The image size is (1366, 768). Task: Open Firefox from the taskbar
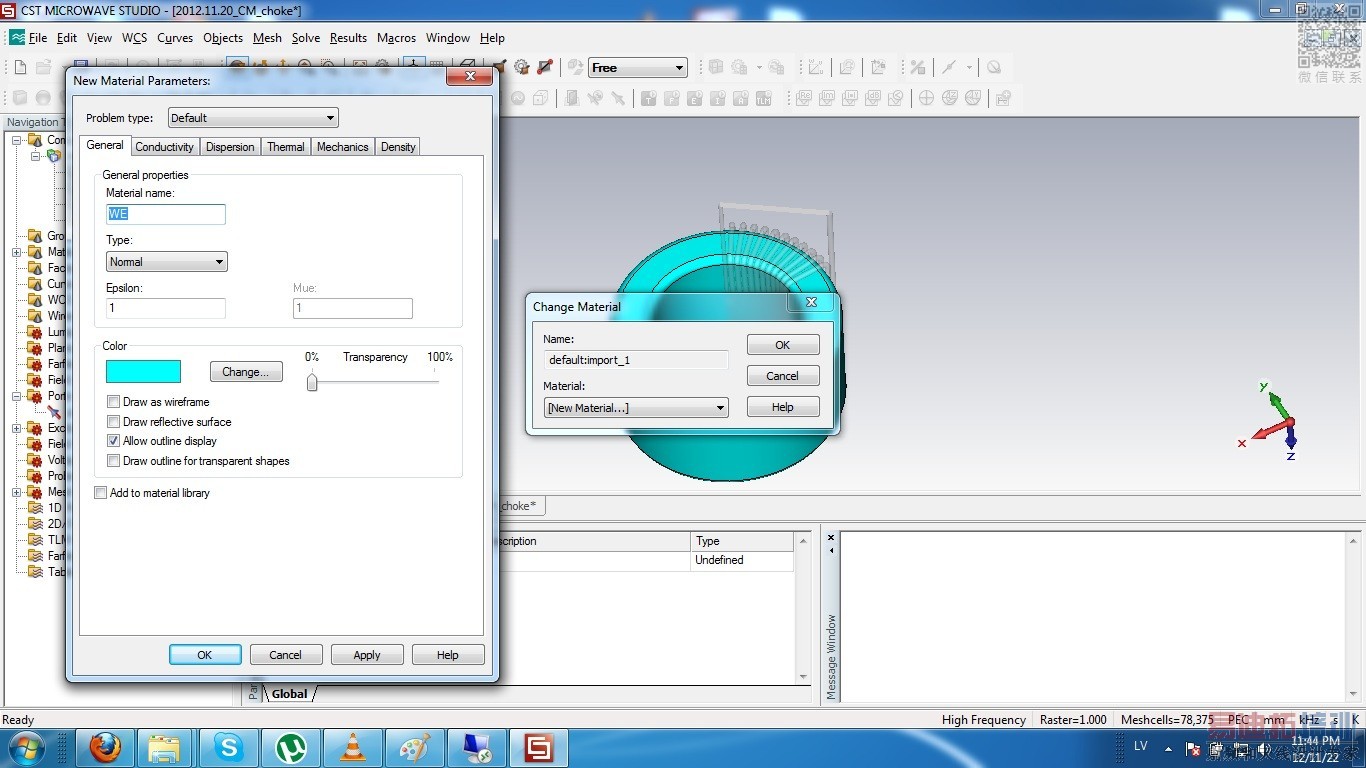[x=105, y=747]
